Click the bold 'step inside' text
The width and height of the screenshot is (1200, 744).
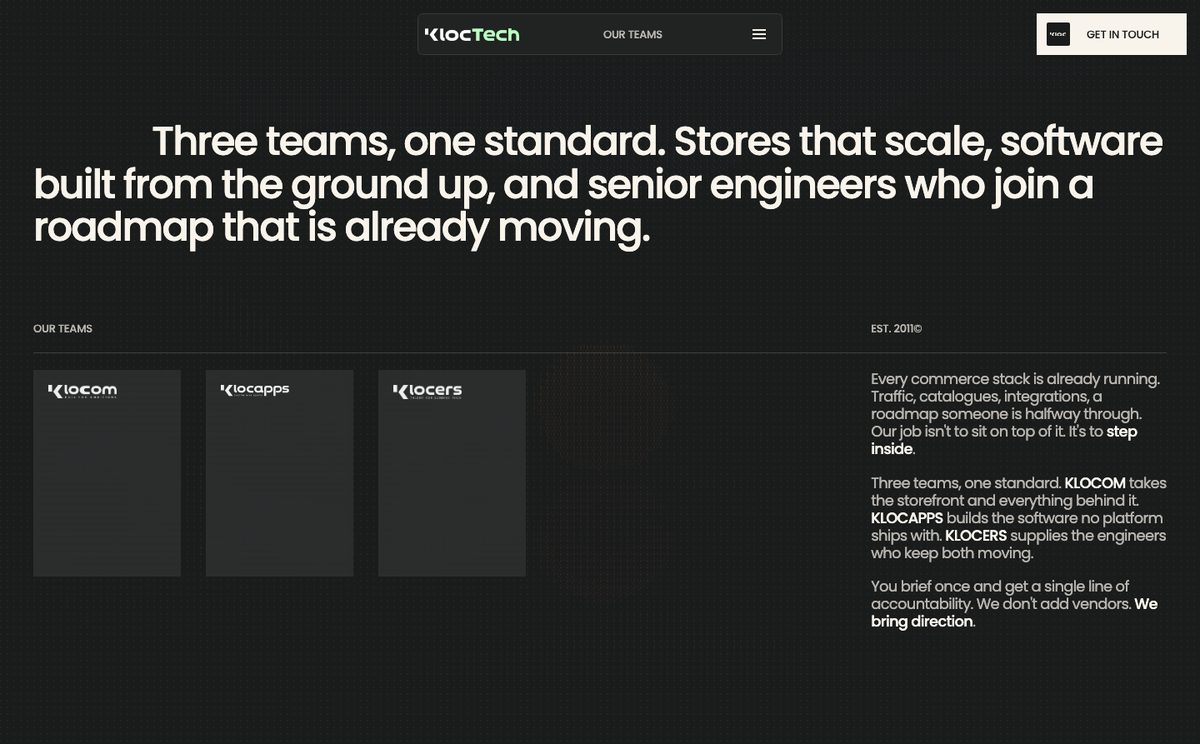(1004, 441)
